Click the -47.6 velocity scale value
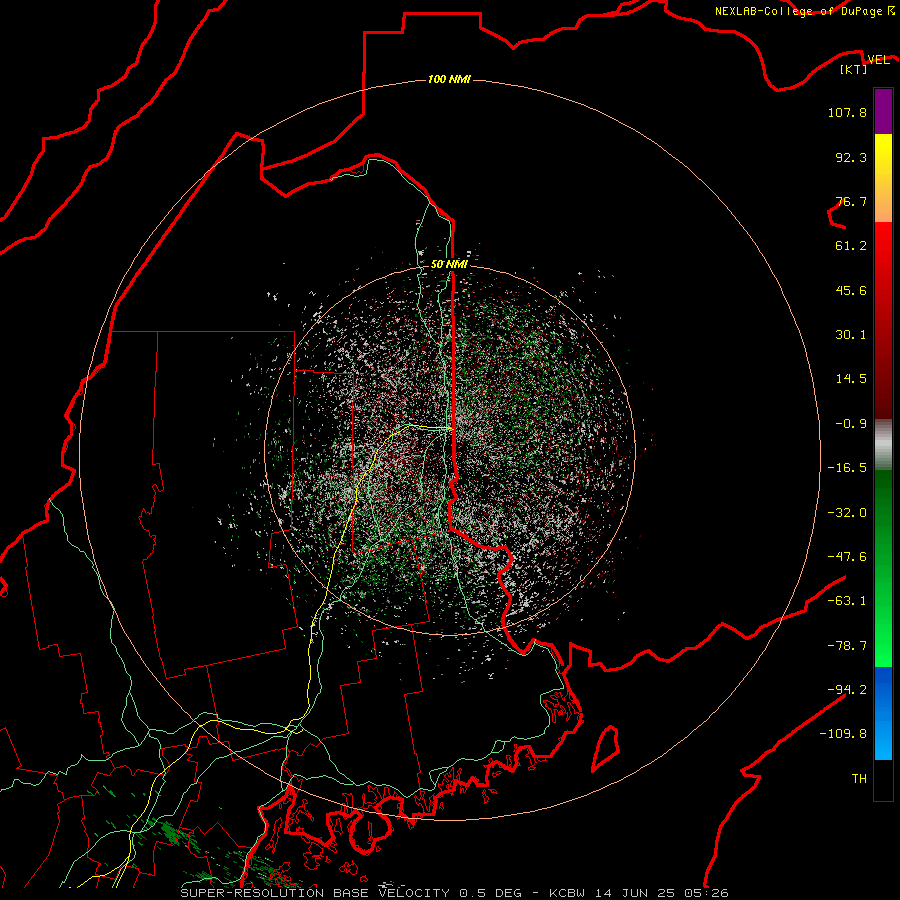 (847, 557)
